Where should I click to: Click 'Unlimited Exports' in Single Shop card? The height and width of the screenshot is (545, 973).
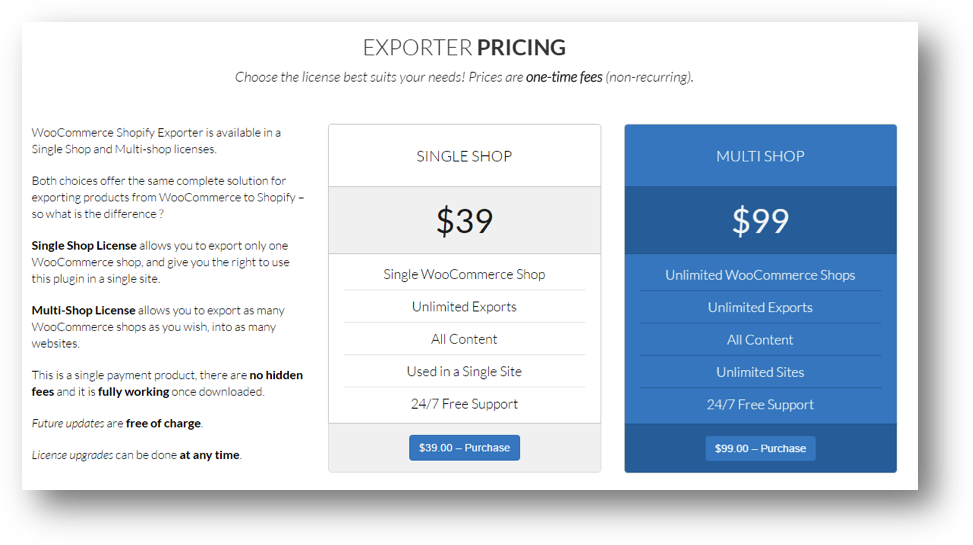[x=464, y=307]
